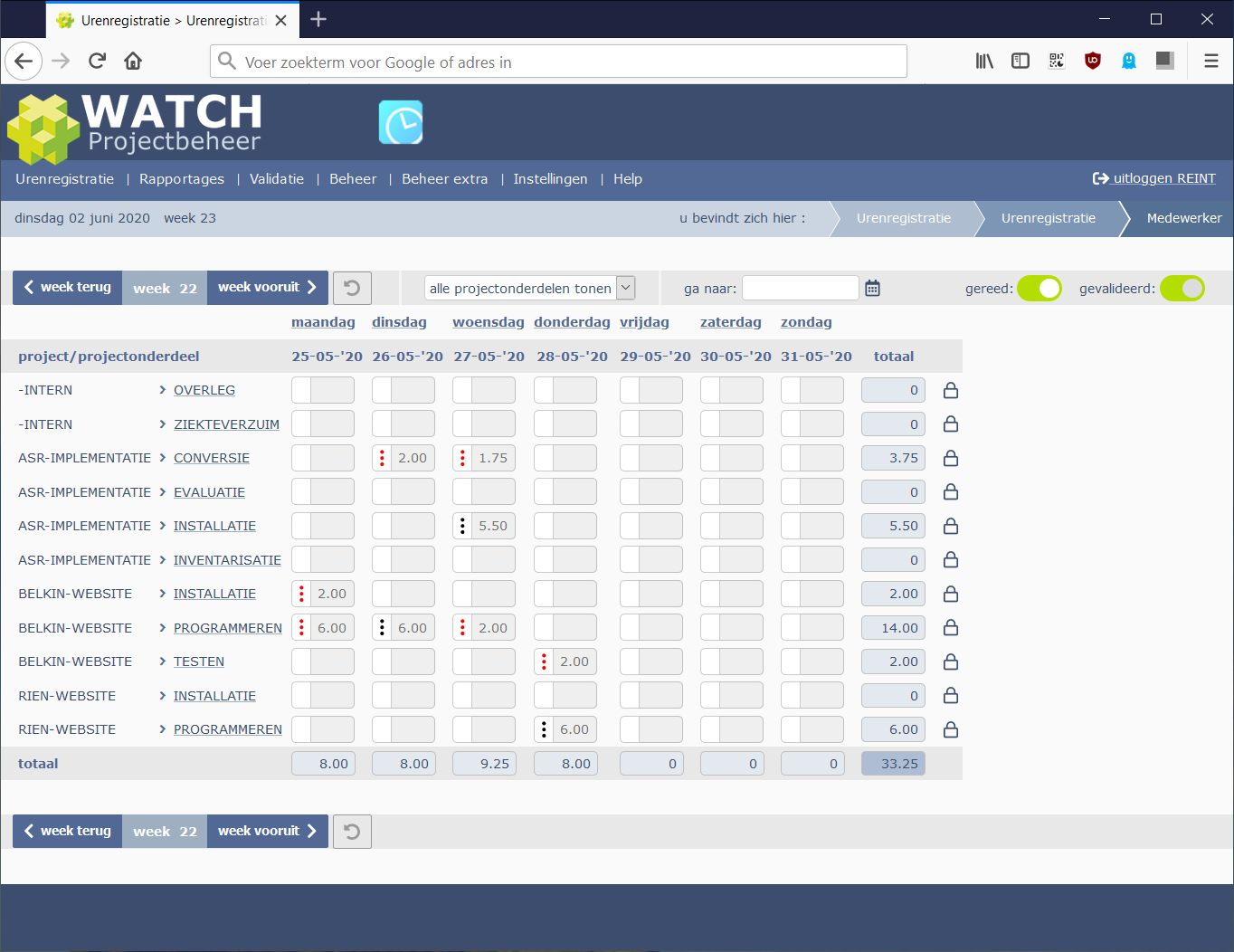
Task: Open dots menu for BELKIN PROGRAMMEREN Tuesday 6.00
Action: point(382,627)
